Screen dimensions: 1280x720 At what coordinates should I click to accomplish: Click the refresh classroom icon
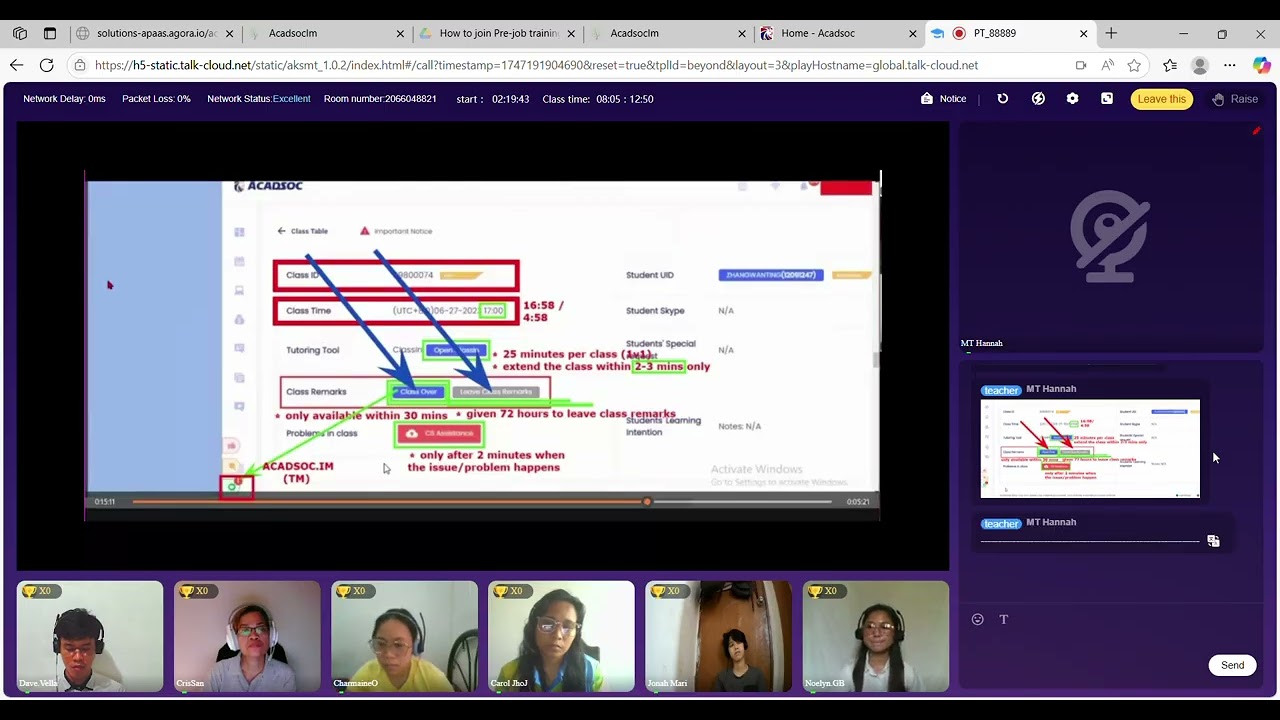click(1003, 99)
